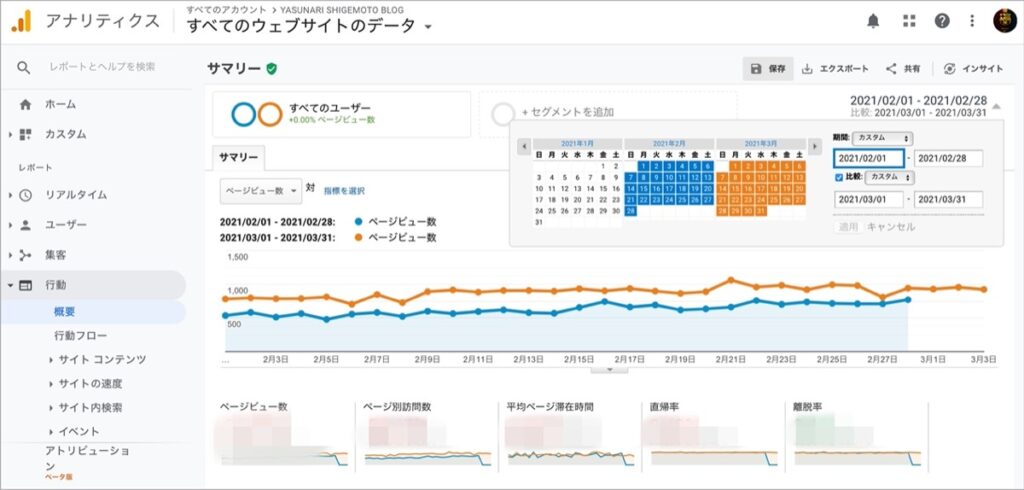Screen dimensions: 1024x490
Task: Go to previous month in calendar
Action: coord(524,146)
